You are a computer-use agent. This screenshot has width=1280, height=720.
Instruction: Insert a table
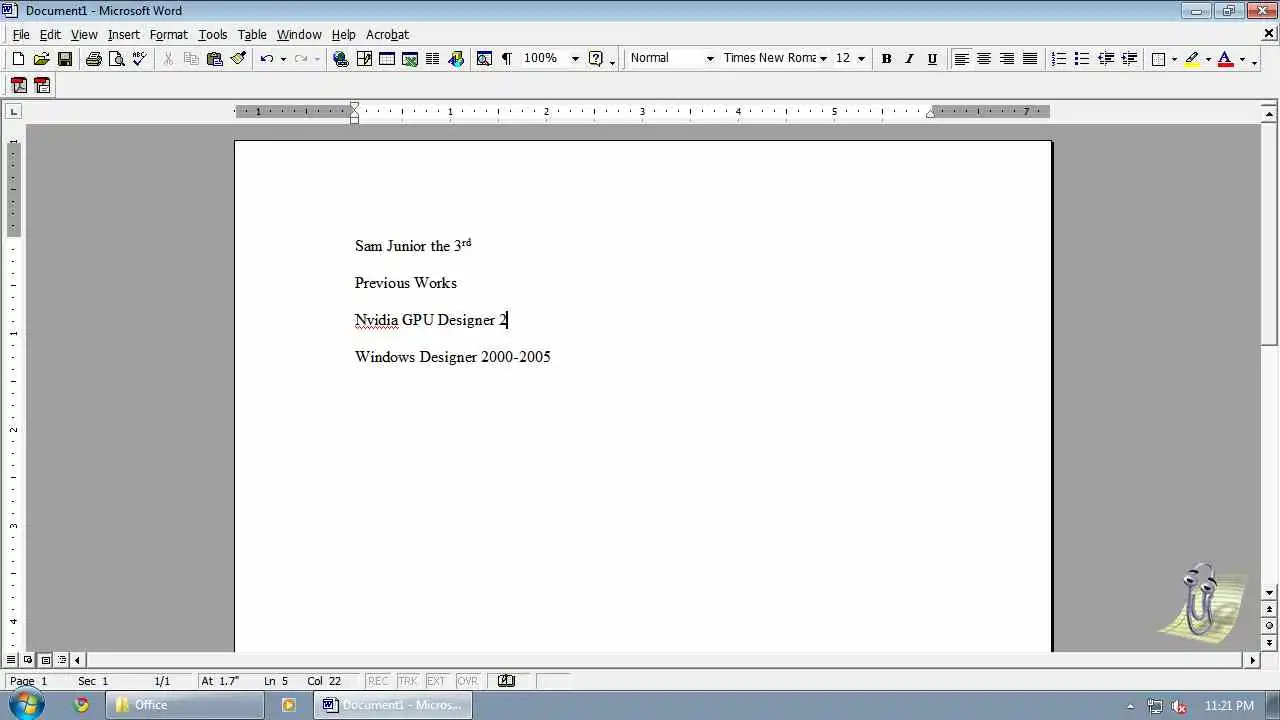[x=387, y=59]
